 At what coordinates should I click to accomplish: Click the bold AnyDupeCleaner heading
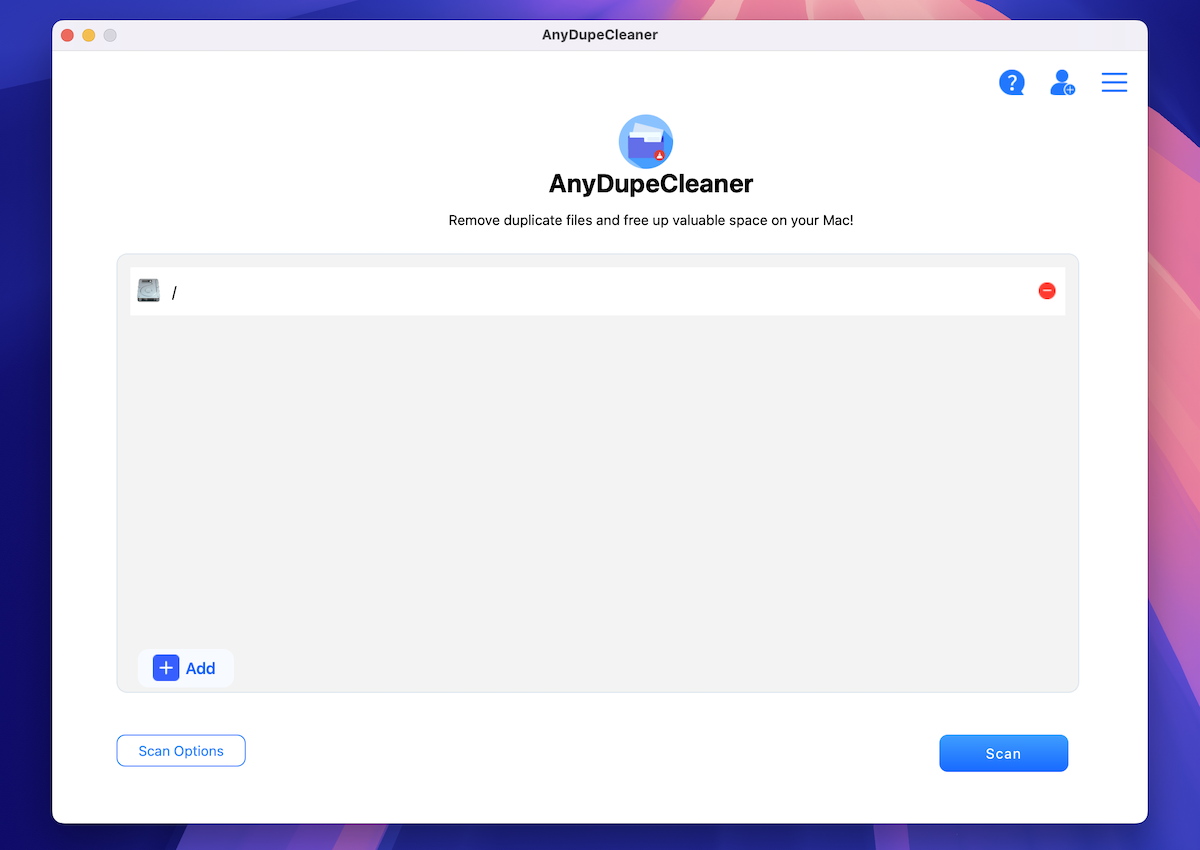(x=650, y=185)
